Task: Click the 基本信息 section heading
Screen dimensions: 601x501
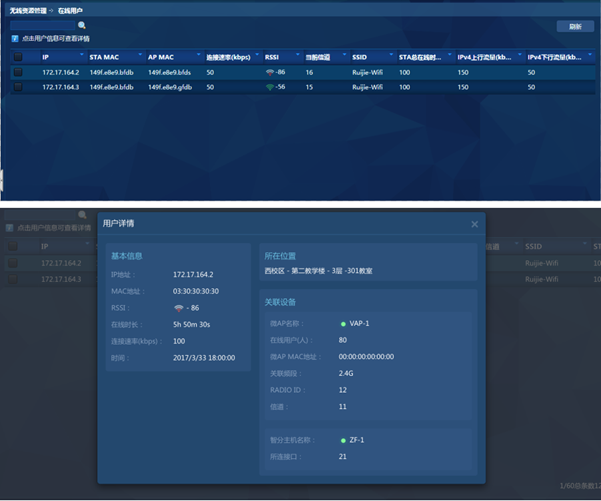Action: point(126,256)
